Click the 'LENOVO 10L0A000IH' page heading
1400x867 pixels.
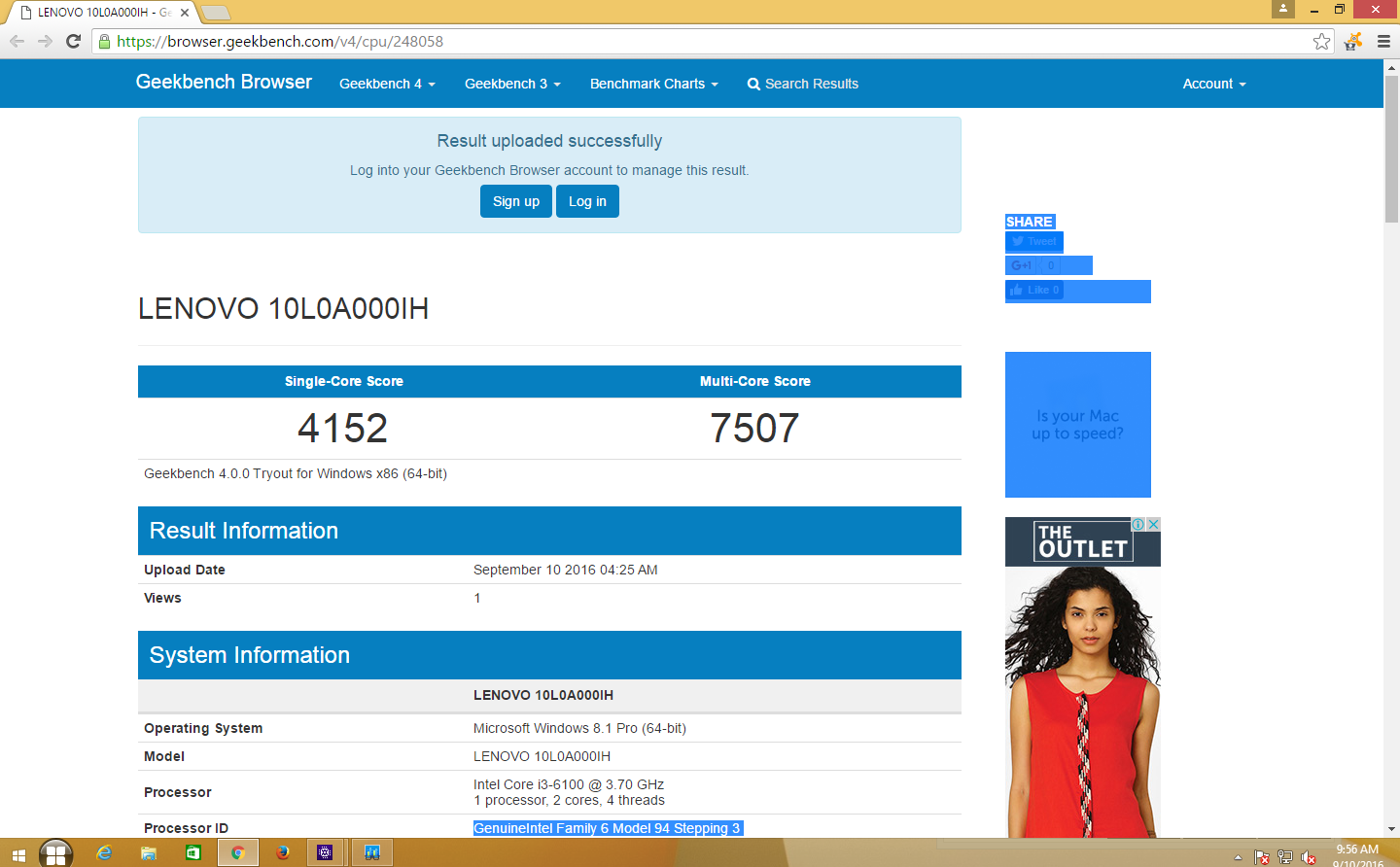tap(283, 309)
